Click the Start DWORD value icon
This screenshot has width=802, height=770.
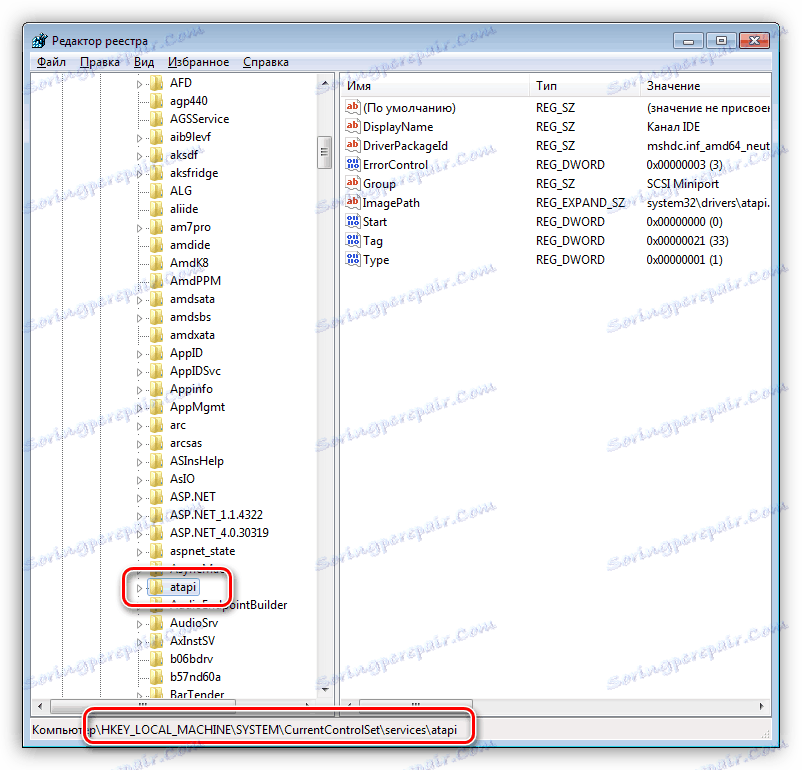(x=352, y=221)
